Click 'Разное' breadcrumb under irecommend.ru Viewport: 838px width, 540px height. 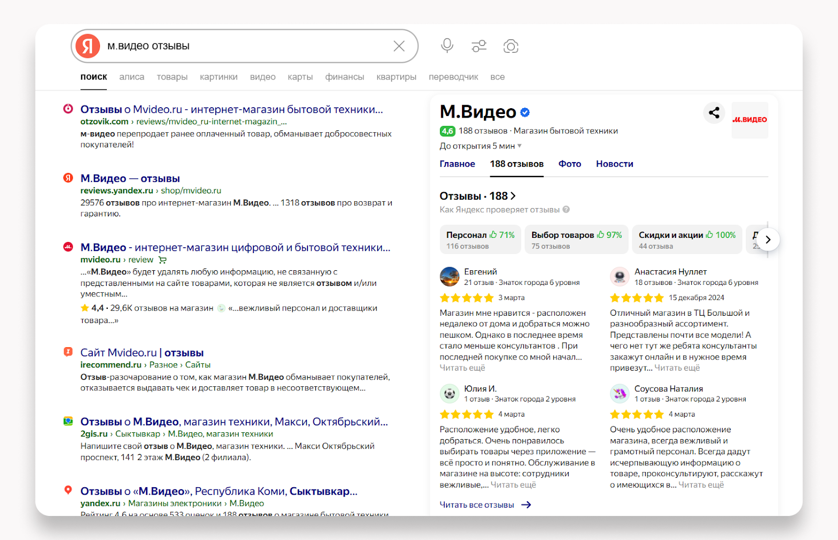tap(163, 365)
